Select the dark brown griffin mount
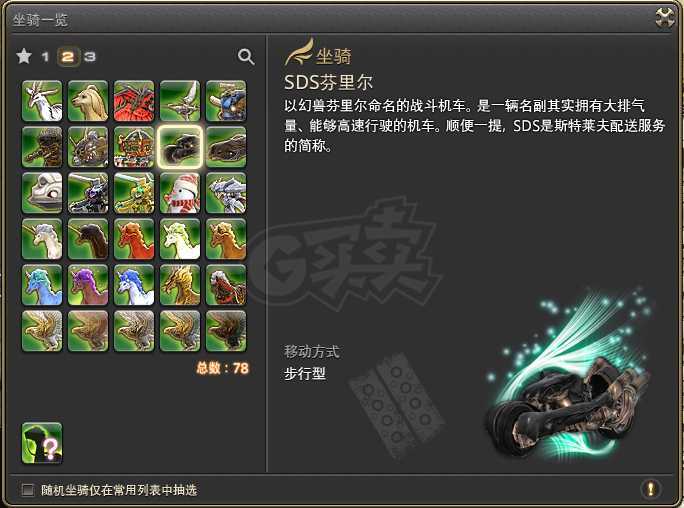This screenshot has width=684, height=508. [226, 331]
